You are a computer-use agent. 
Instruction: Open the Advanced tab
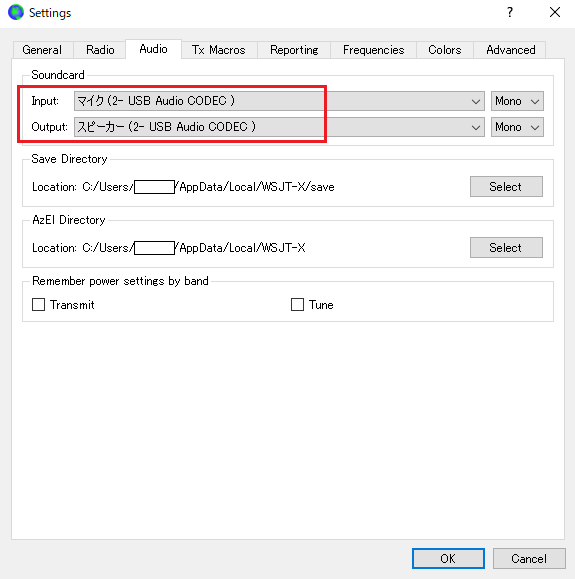coord(510,50)
